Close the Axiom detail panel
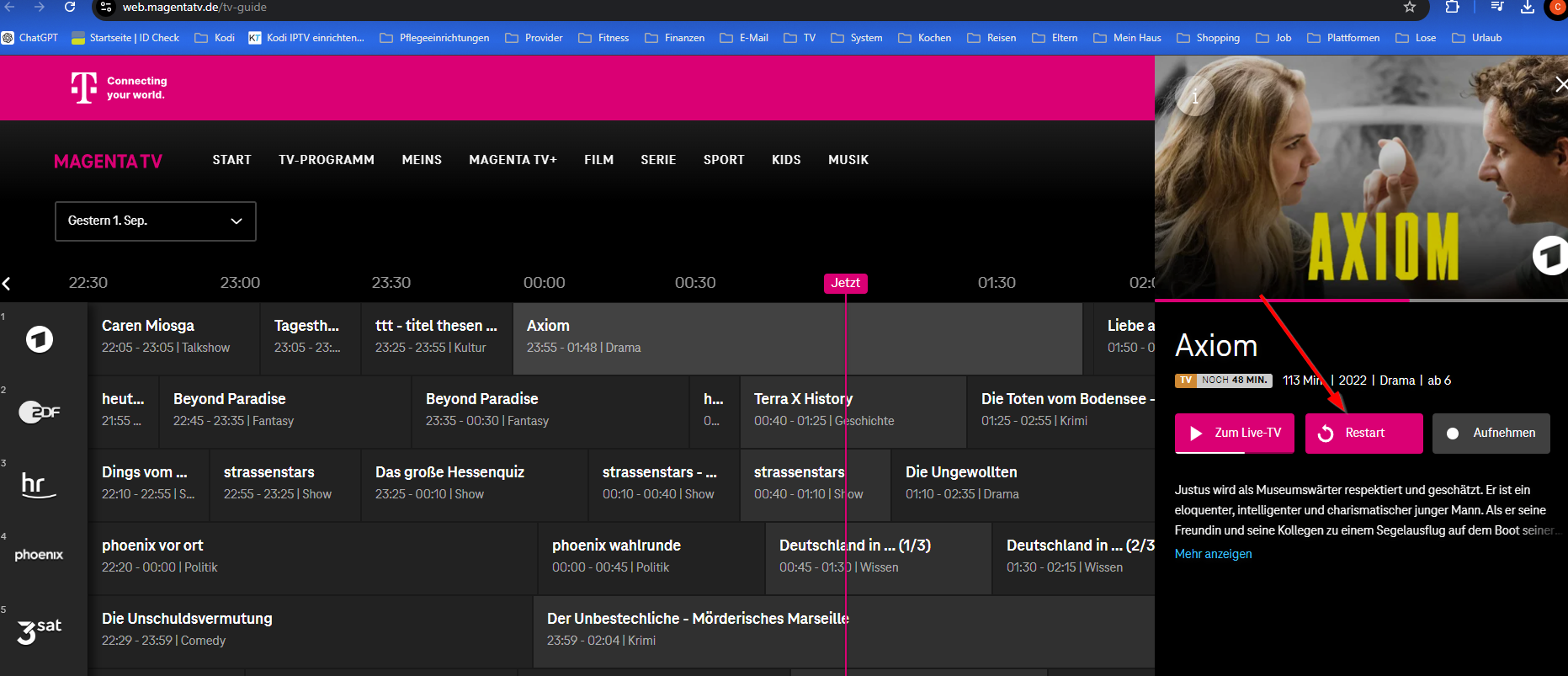 pyautogui.click(x=1560, y=84)
